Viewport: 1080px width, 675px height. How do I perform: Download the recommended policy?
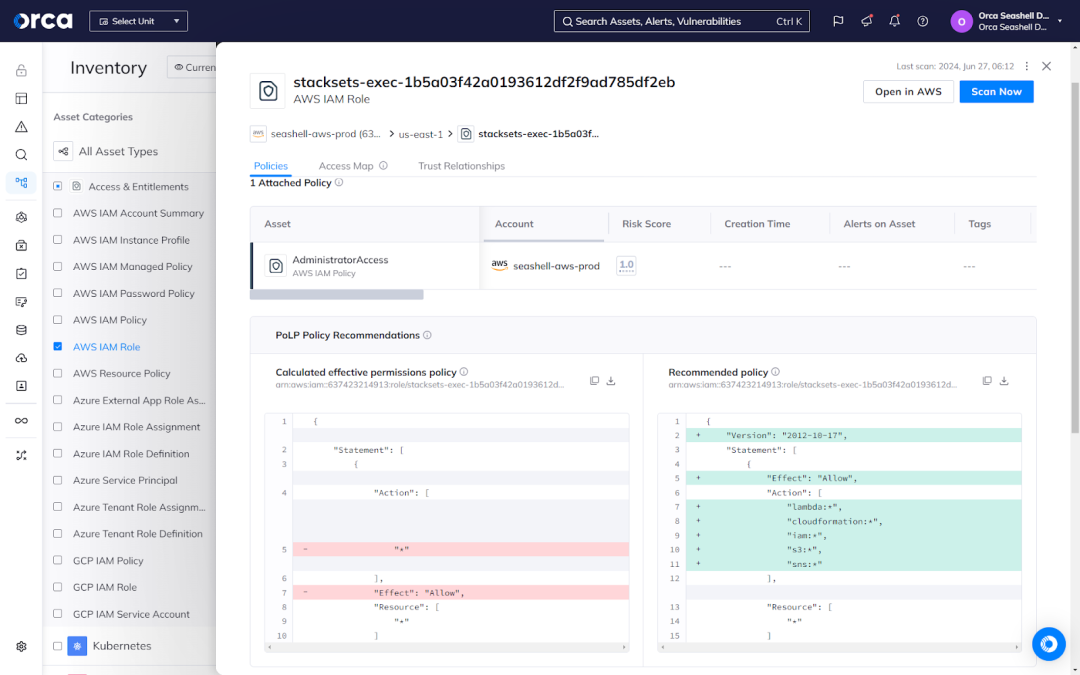pos(1004,381)
